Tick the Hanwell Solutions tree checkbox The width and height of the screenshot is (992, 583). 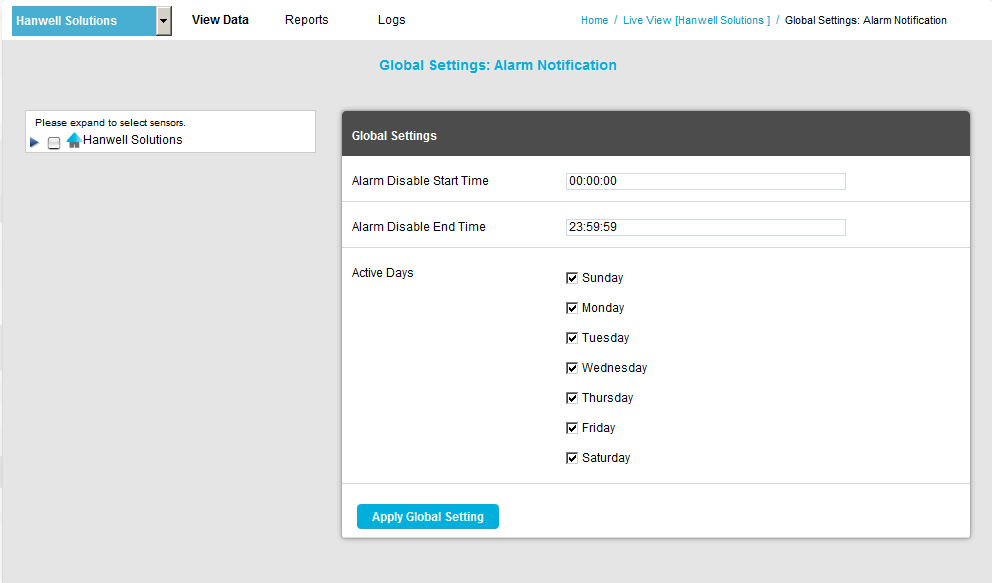click(x=54, y=143)
